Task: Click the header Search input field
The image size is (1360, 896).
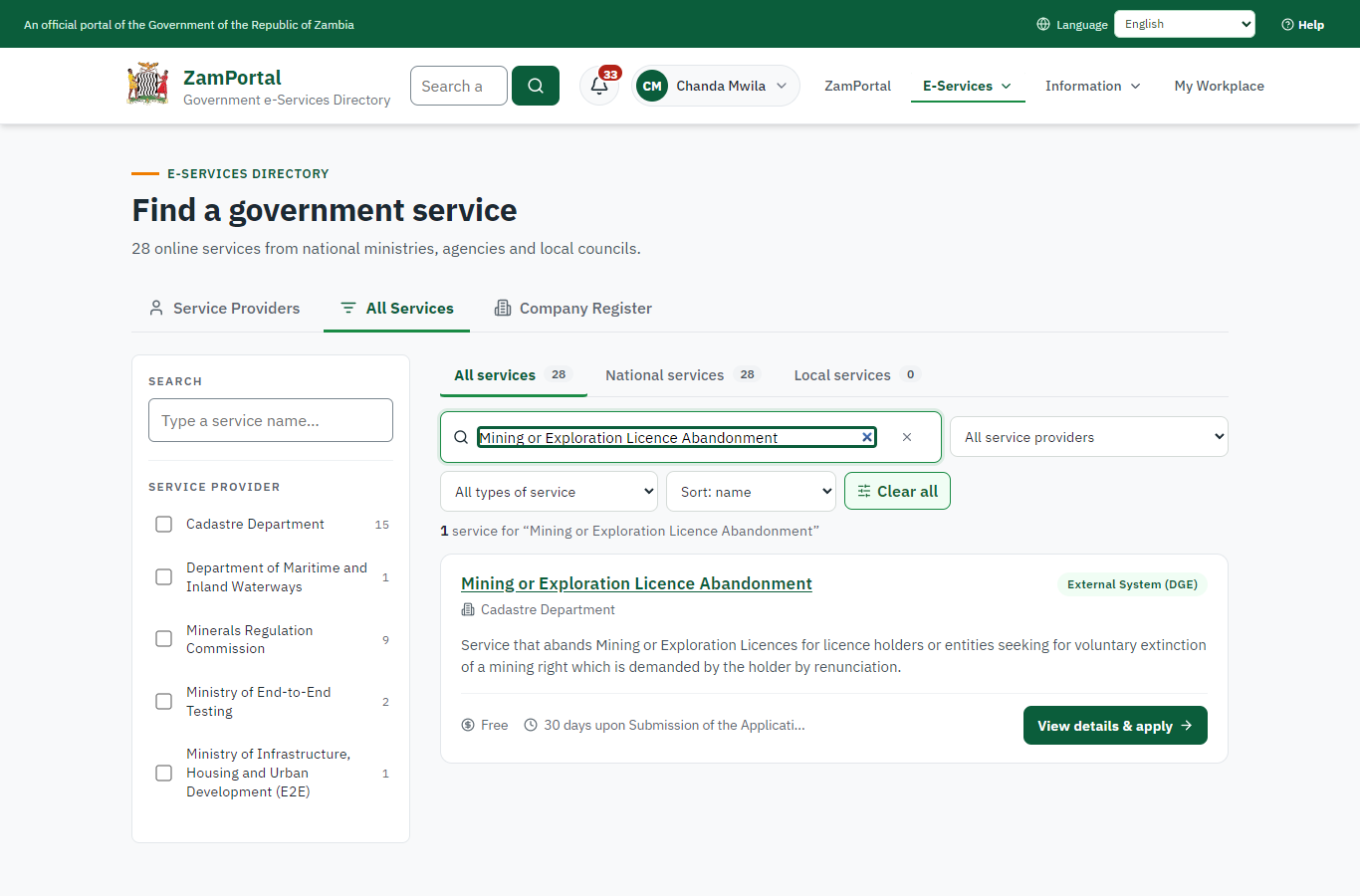Action: 459,86
